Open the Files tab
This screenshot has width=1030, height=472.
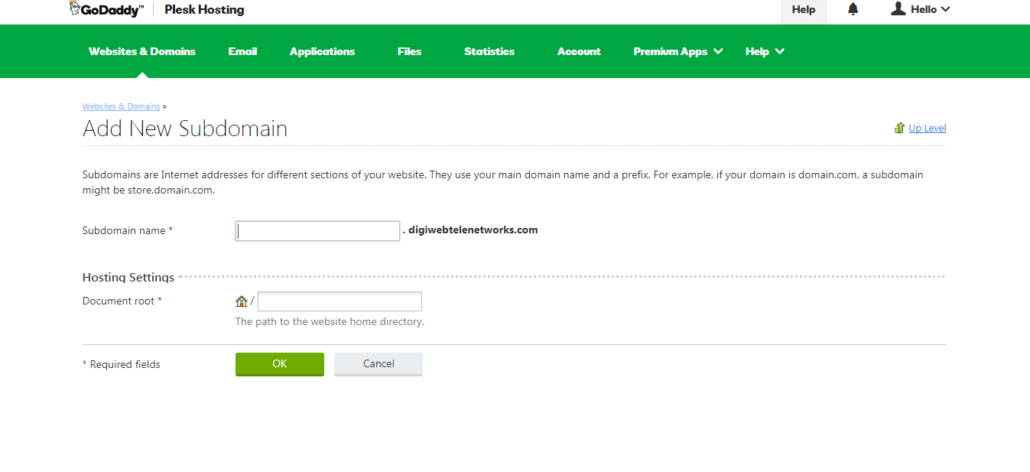point(409,51)
